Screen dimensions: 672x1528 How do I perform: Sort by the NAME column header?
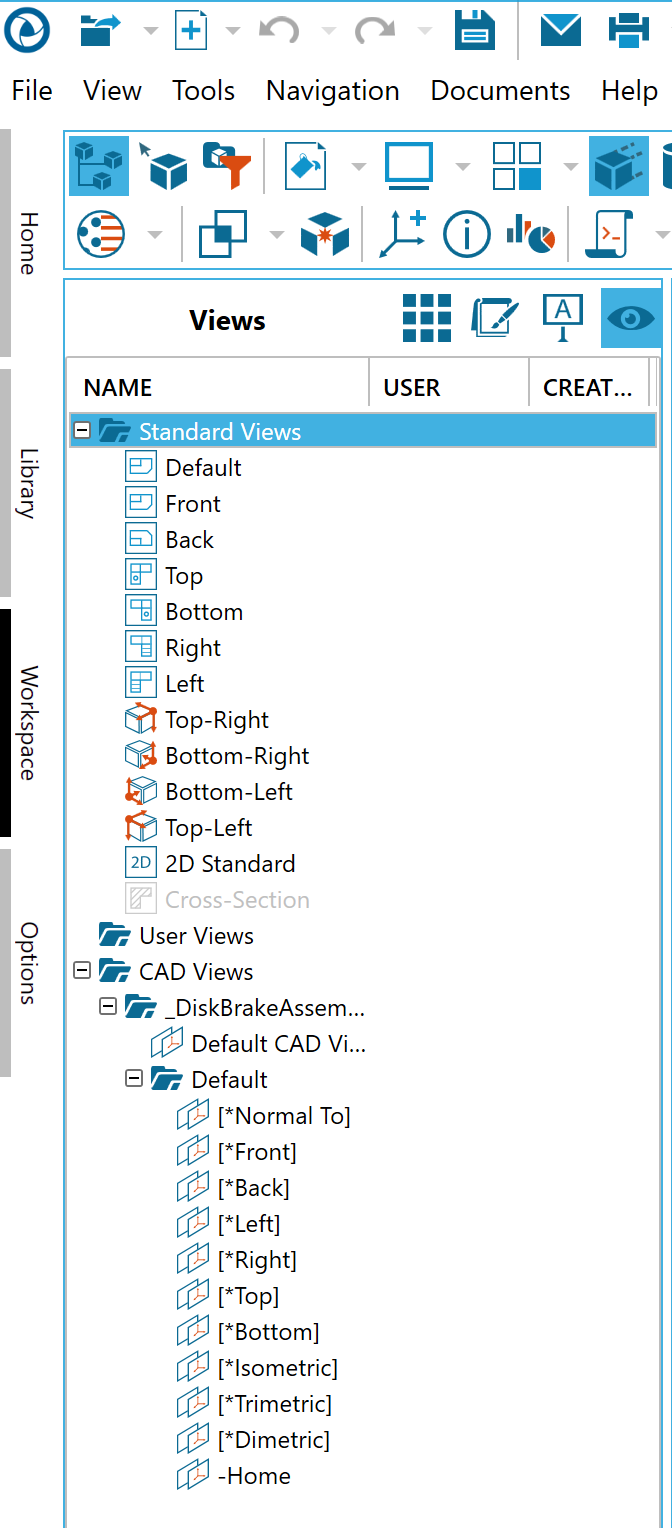click(x=118, y=388)
